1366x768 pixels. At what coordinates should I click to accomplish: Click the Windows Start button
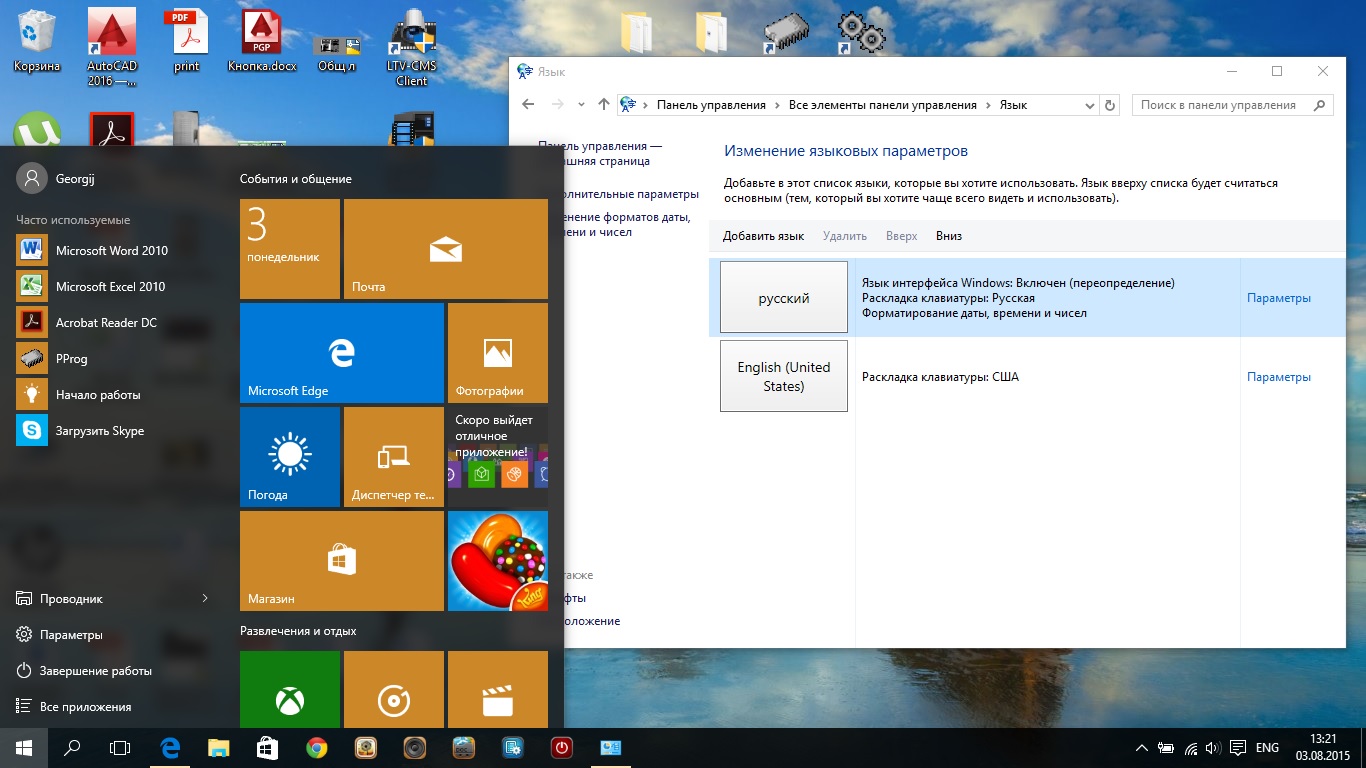click(x=24, y=748)
